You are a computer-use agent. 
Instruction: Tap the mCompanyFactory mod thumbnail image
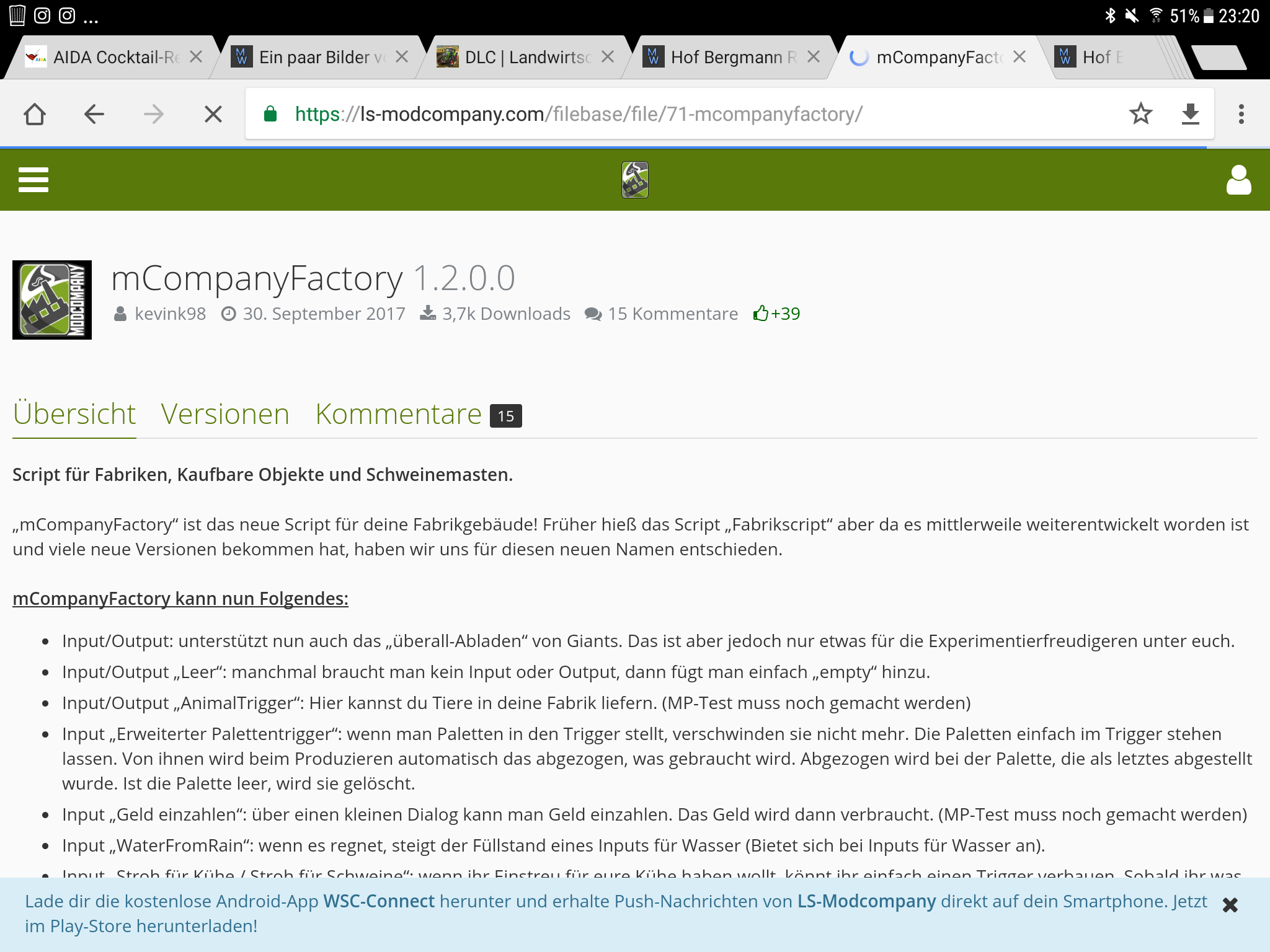click(52, 300)
